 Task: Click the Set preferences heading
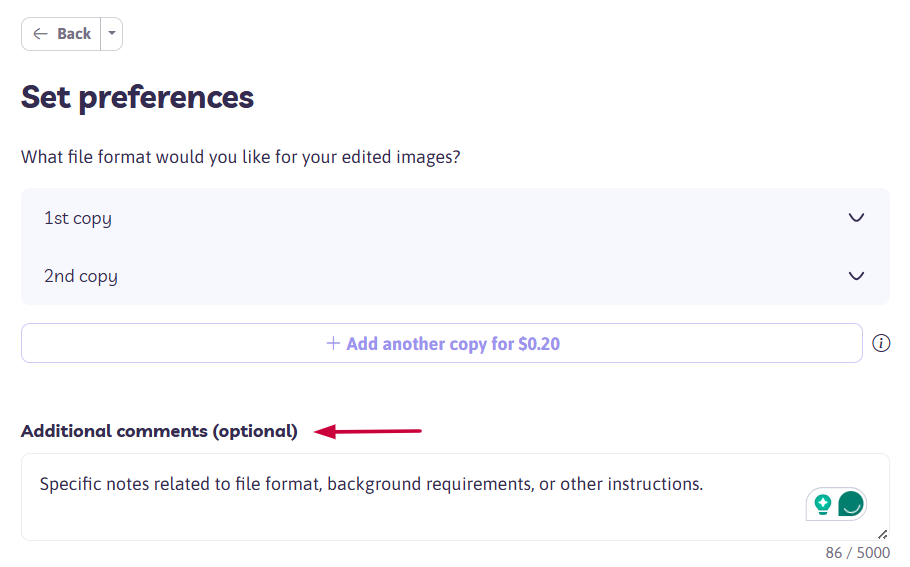[137, 97]
